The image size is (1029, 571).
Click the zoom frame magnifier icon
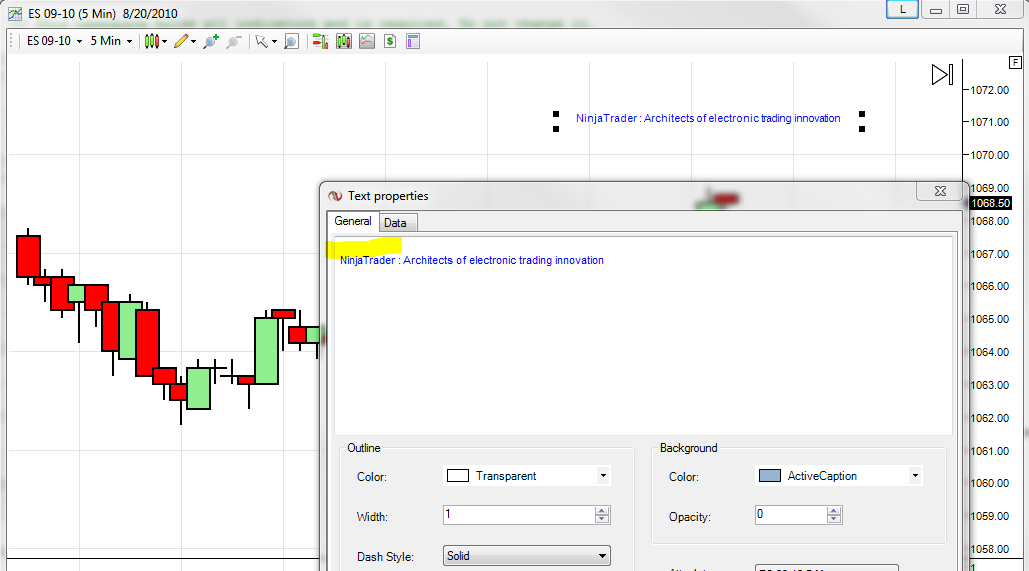(x=291, y=41)
